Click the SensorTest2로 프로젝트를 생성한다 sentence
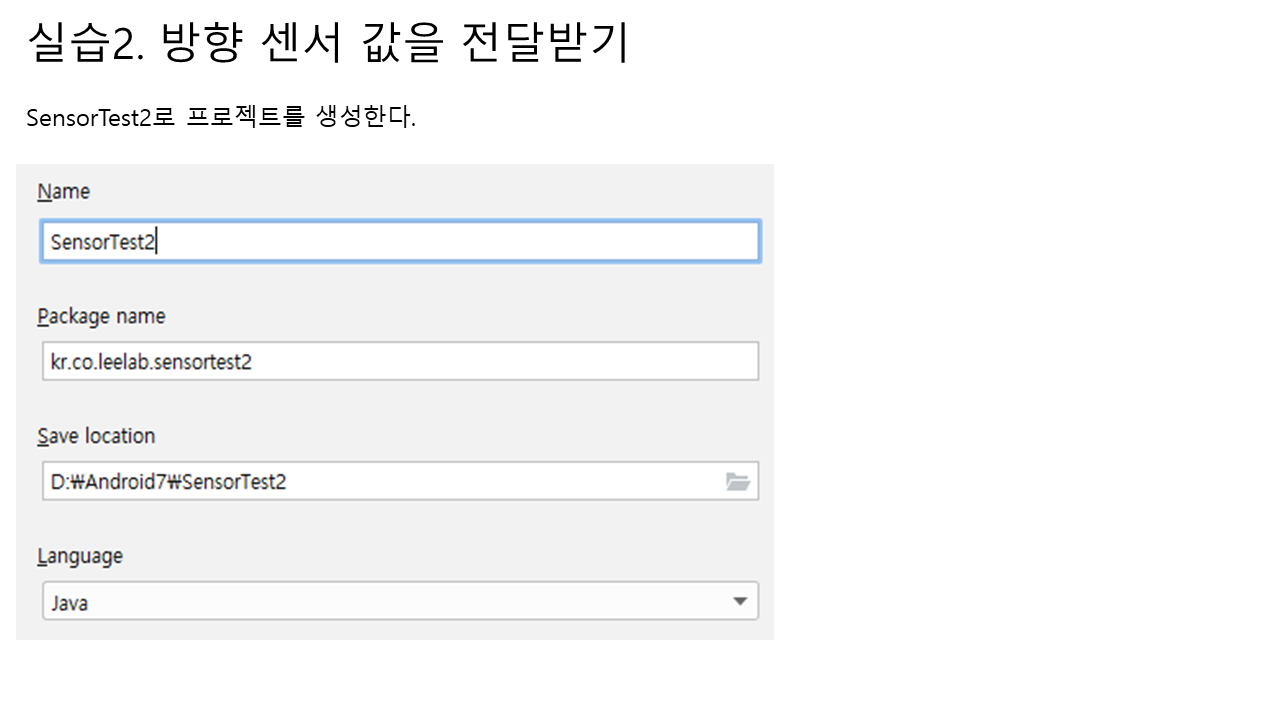Image resolution: width=1280 pixels, height=720 pixels. coord(220,118)
